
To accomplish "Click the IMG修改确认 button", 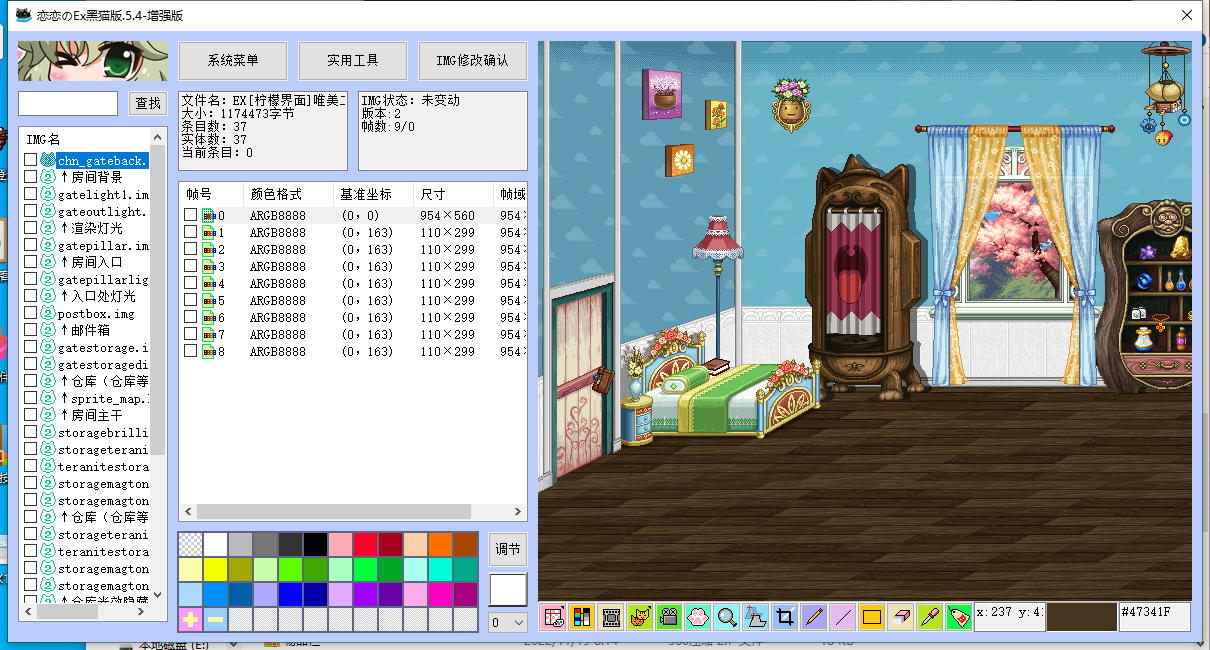I will (472, 60).
